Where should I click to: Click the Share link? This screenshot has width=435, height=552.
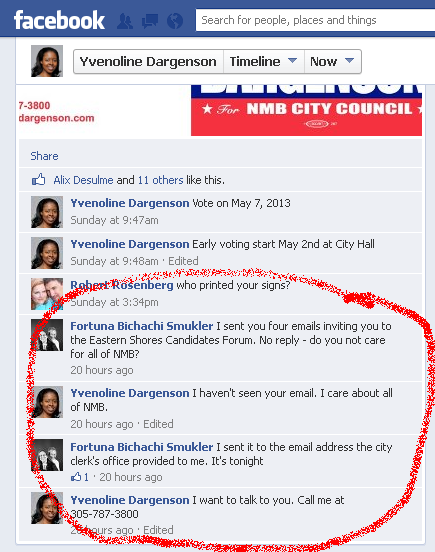tap(44, 156)
